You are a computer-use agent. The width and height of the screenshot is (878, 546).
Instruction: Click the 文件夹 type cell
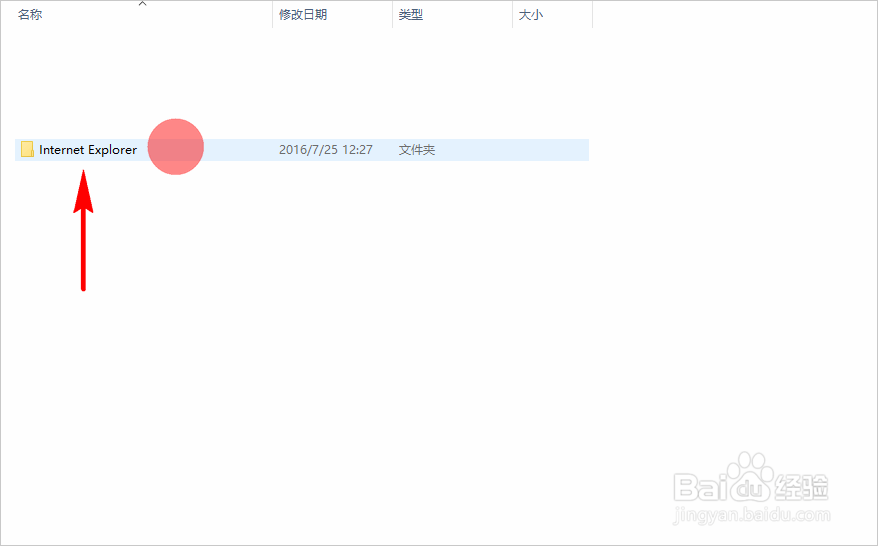tap(417, 150)
